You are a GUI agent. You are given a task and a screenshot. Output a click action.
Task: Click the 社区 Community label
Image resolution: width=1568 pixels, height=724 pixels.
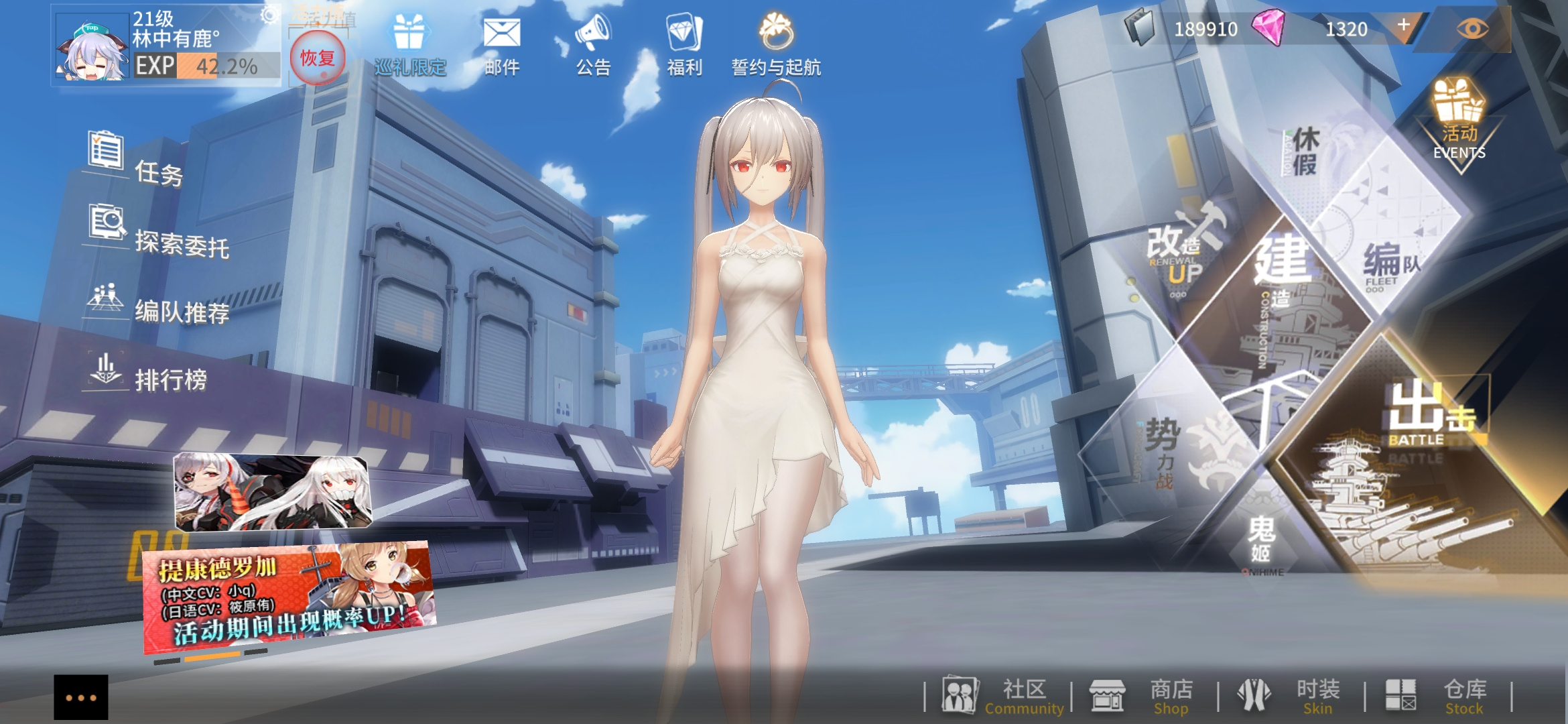coord(1024,697)
